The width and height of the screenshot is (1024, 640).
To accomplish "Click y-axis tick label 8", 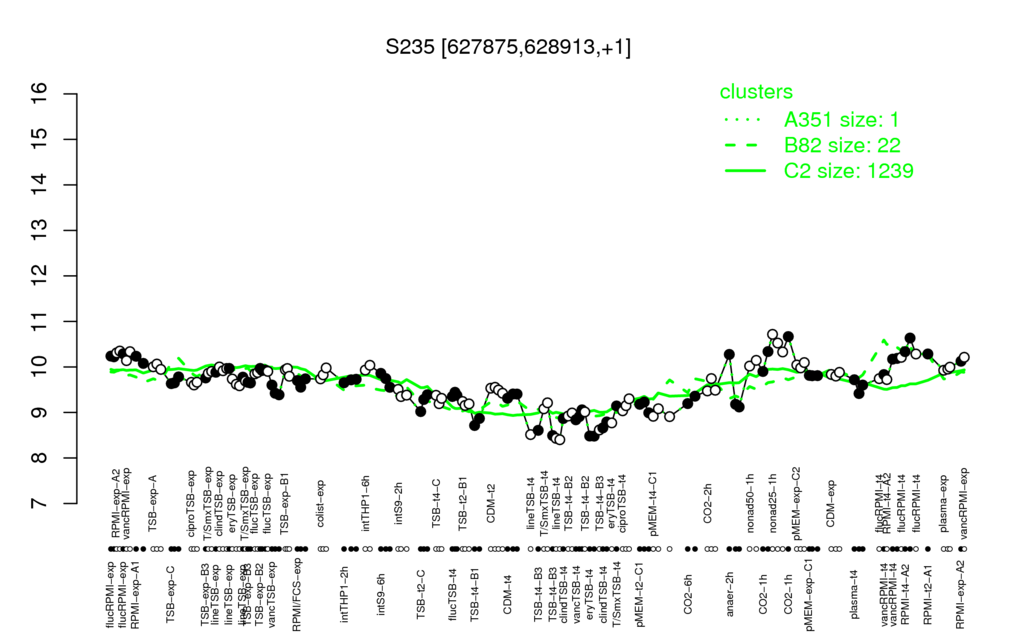I will [39, 458].
